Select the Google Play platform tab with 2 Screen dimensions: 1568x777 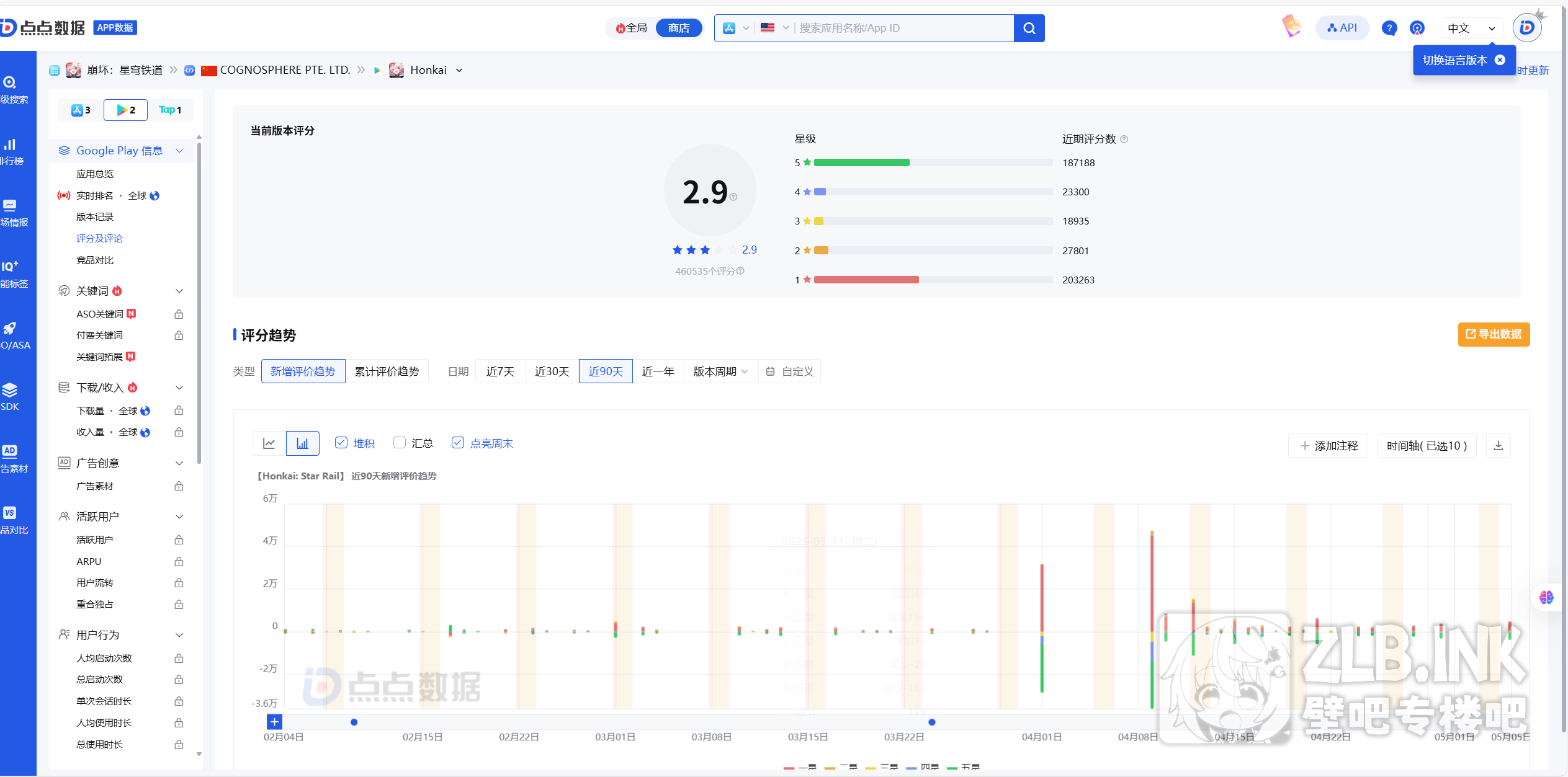125,110
